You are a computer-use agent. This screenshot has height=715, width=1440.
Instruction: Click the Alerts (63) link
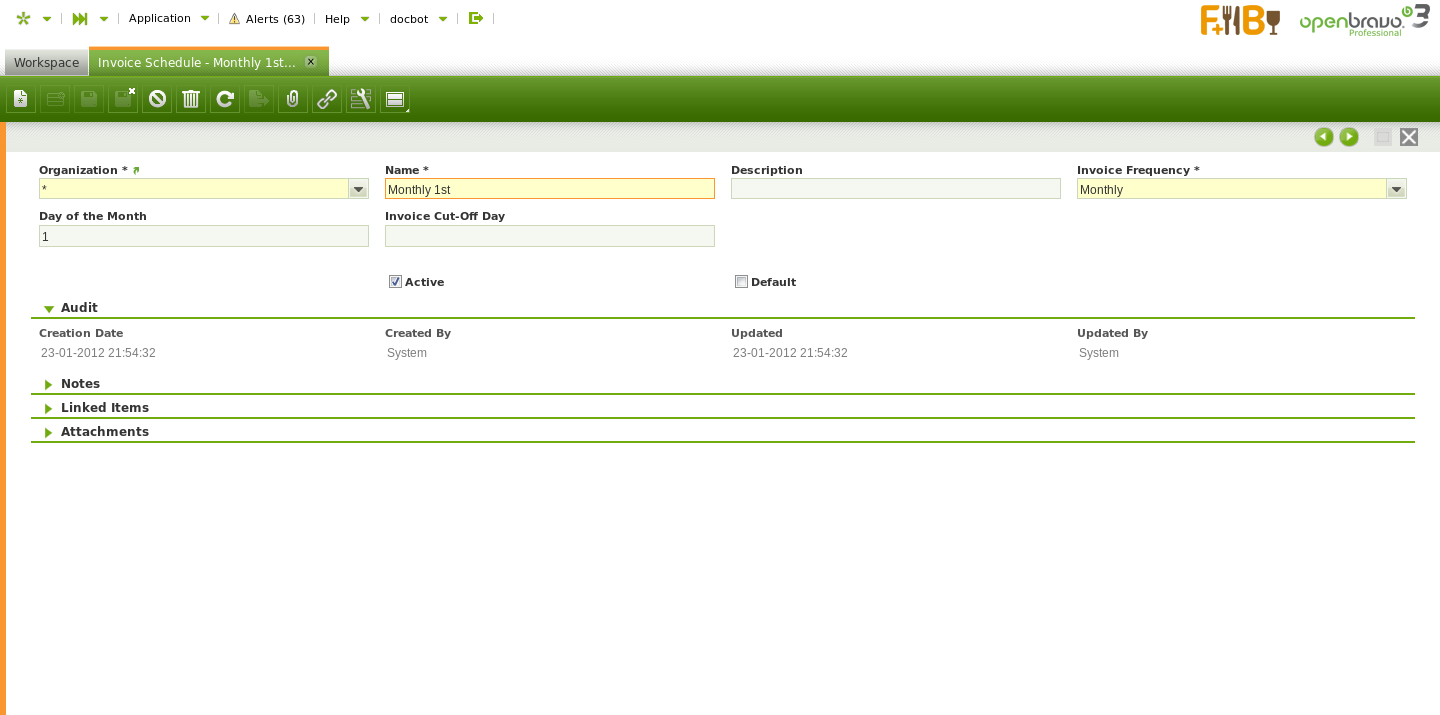point(267,19)
